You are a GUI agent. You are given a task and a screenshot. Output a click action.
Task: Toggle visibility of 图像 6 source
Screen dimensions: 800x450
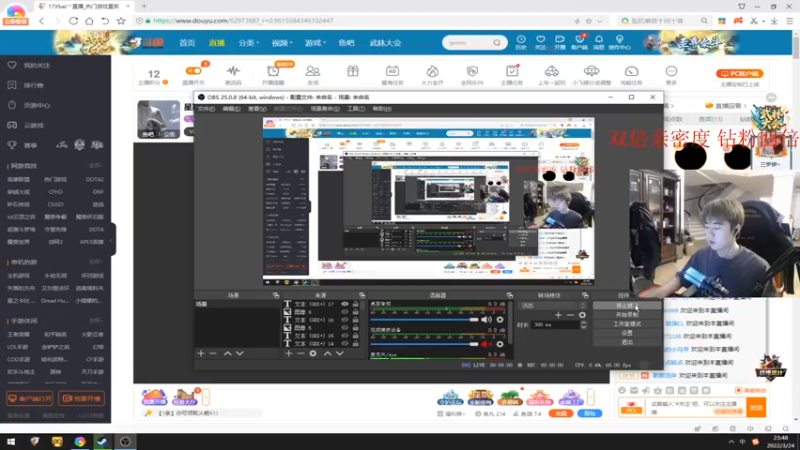pos(345,312)
